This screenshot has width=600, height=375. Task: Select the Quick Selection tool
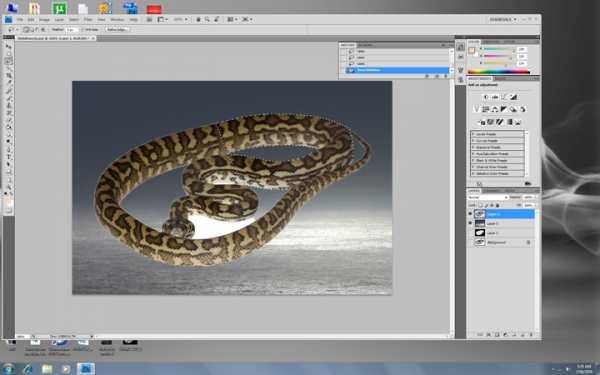9,68
